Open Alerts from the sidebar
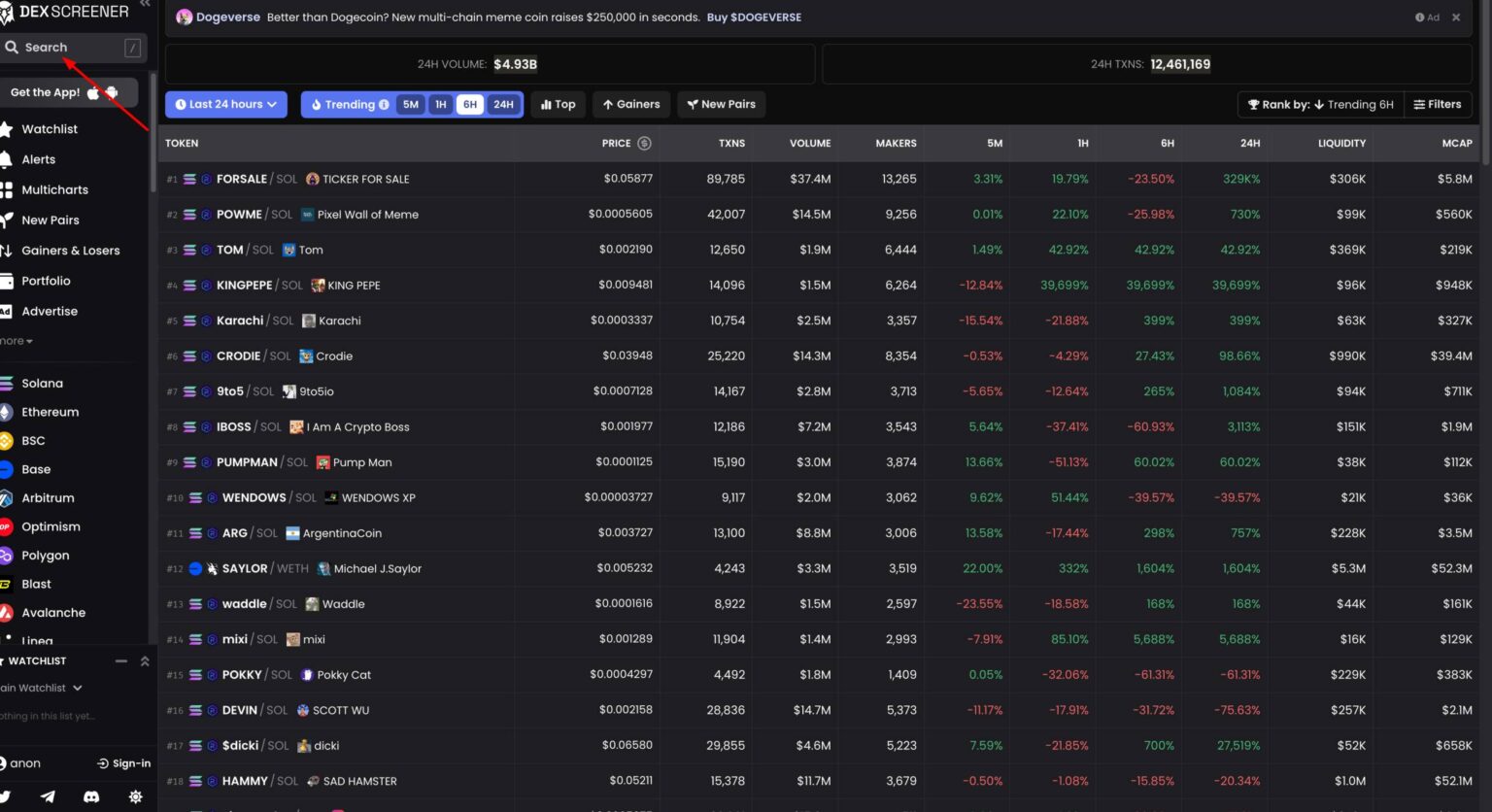Viewport: 1492px width, 812px height. (39, 158)
